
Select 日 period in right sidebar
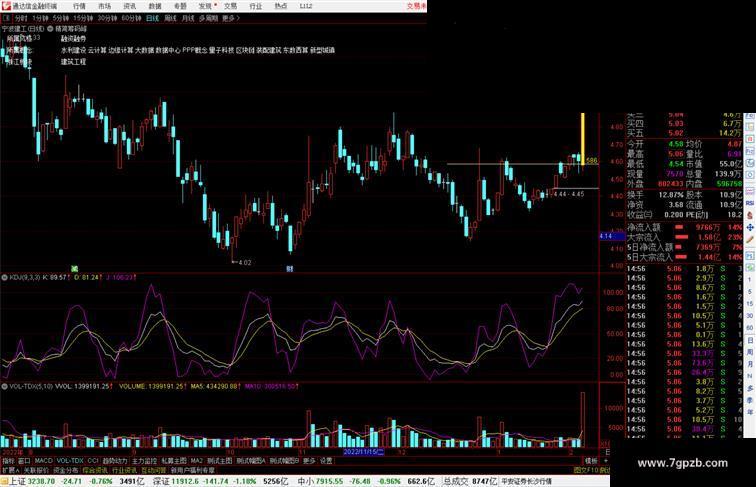750,340
